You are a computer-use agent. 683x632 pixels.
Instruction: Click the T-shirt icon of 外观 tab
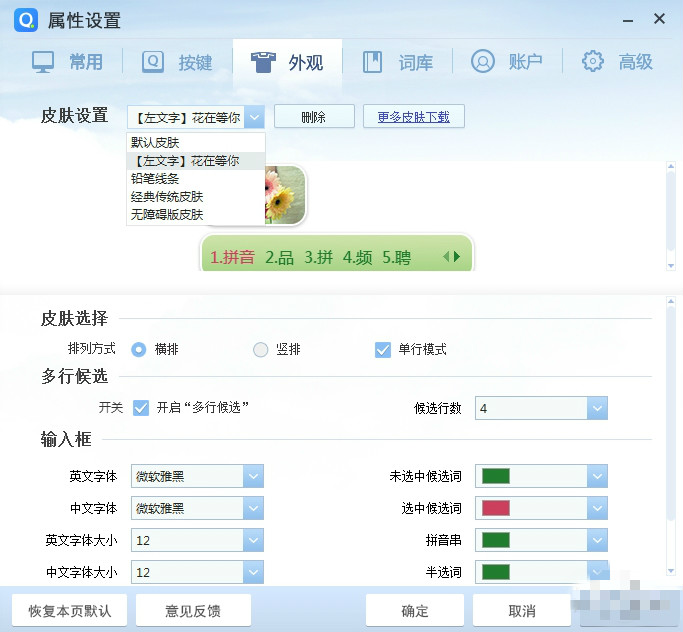click(263, 62)
